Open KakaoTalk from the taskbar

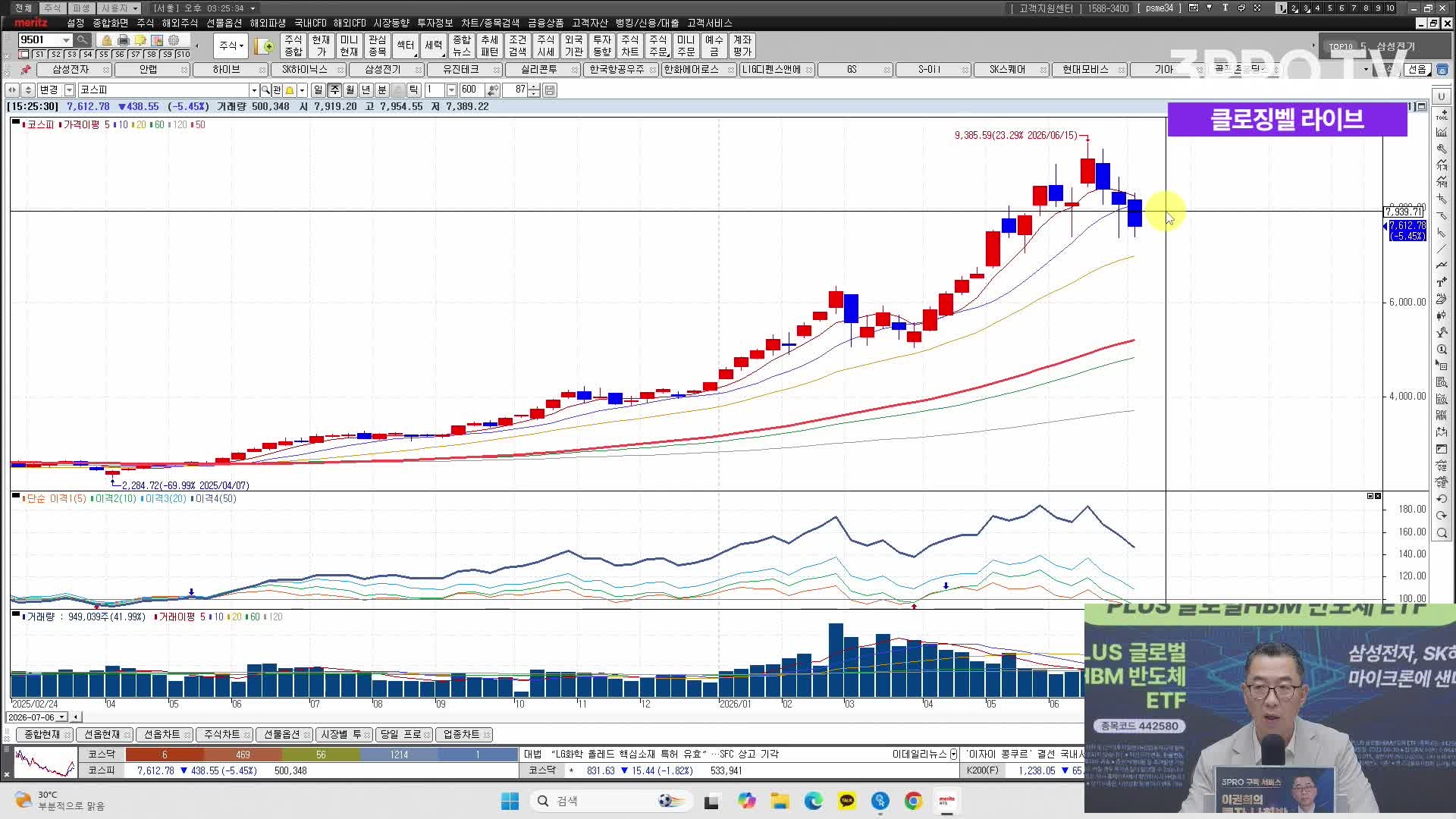point(847,801)
